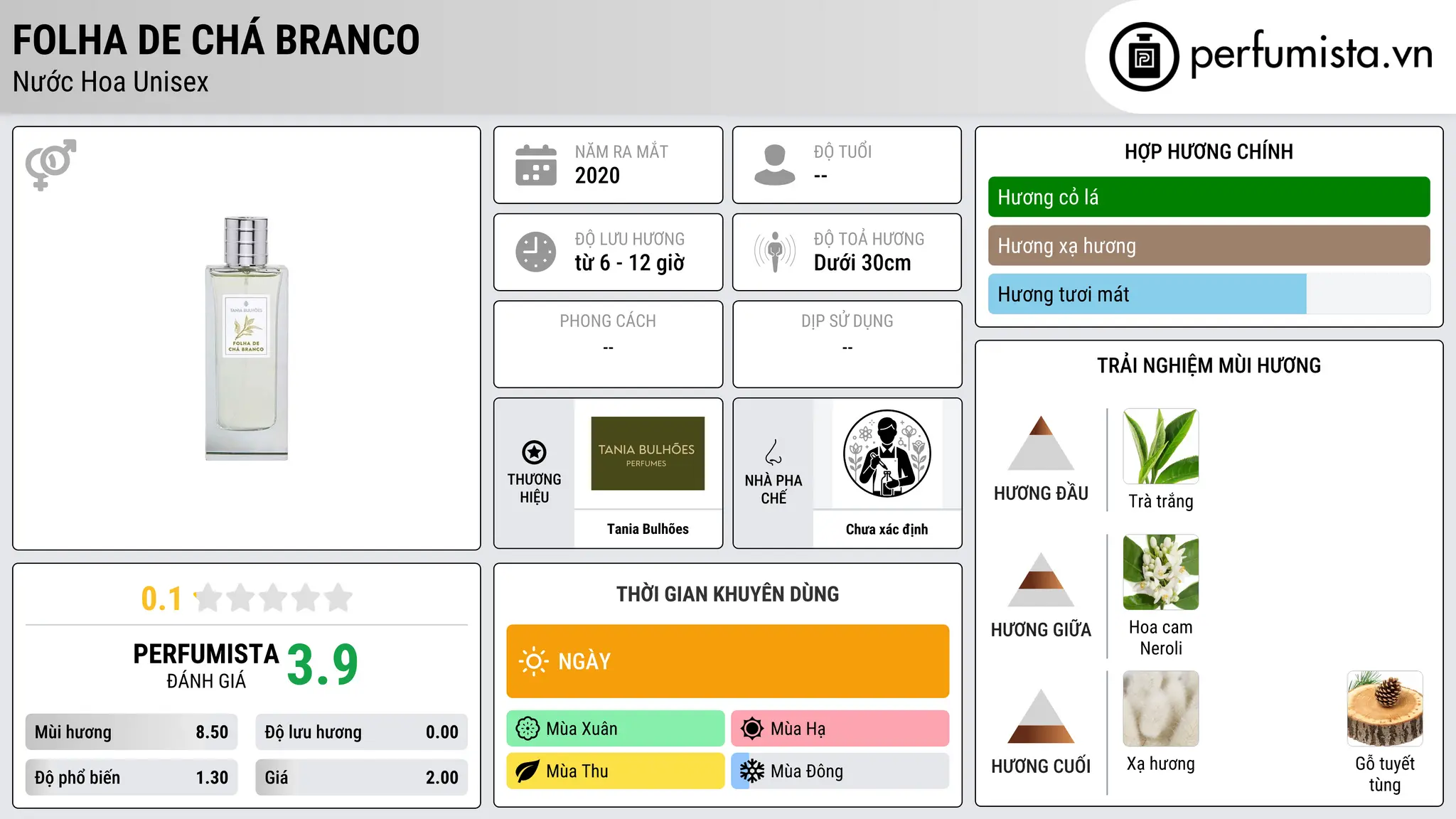Click the perfumista.vn perfume bottle logo icon
This screenshot has height=819, width=1456.
point(1144,57)
